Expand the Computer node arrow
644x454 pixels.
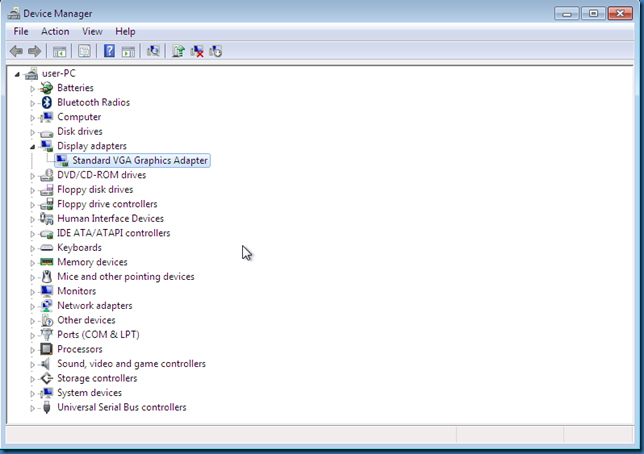(x=32, y=118)
